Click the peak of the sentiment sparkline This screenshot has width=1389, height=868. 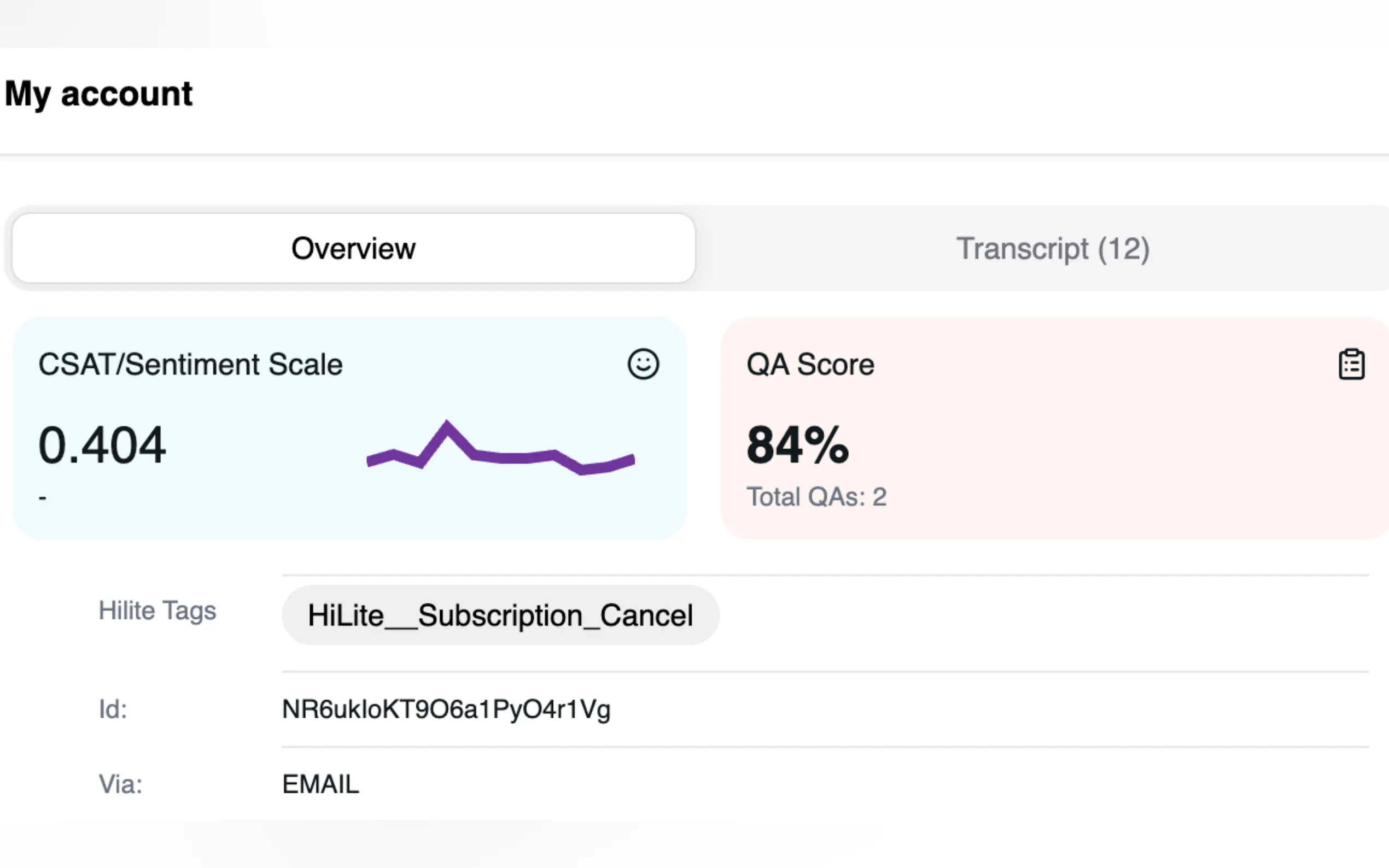click(447, 426)
